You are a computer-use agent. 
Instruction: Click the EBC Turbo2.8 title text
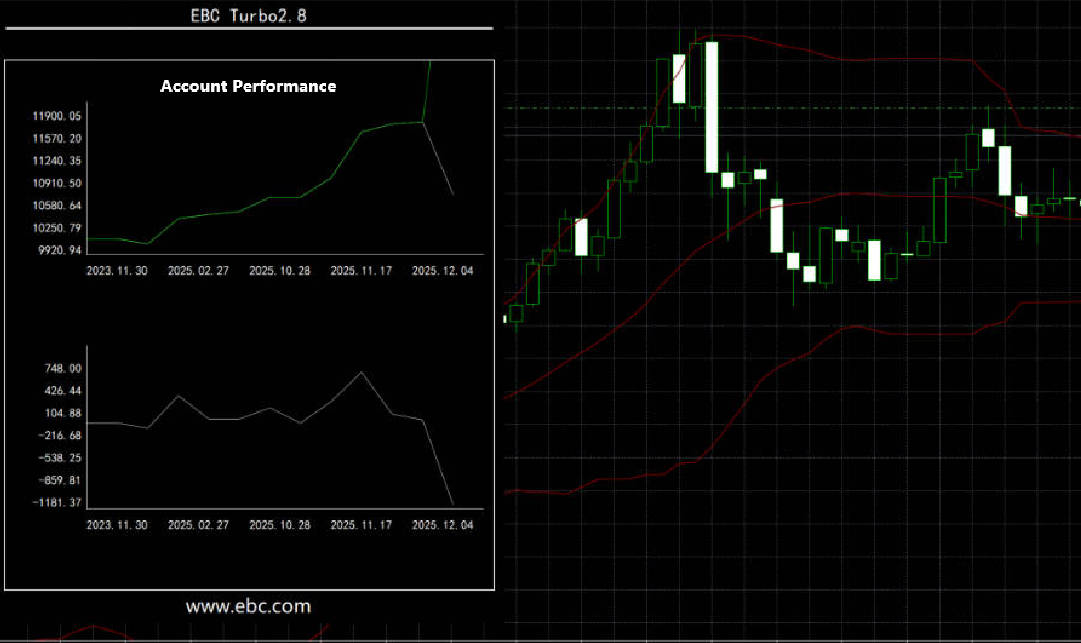[248, 15]
